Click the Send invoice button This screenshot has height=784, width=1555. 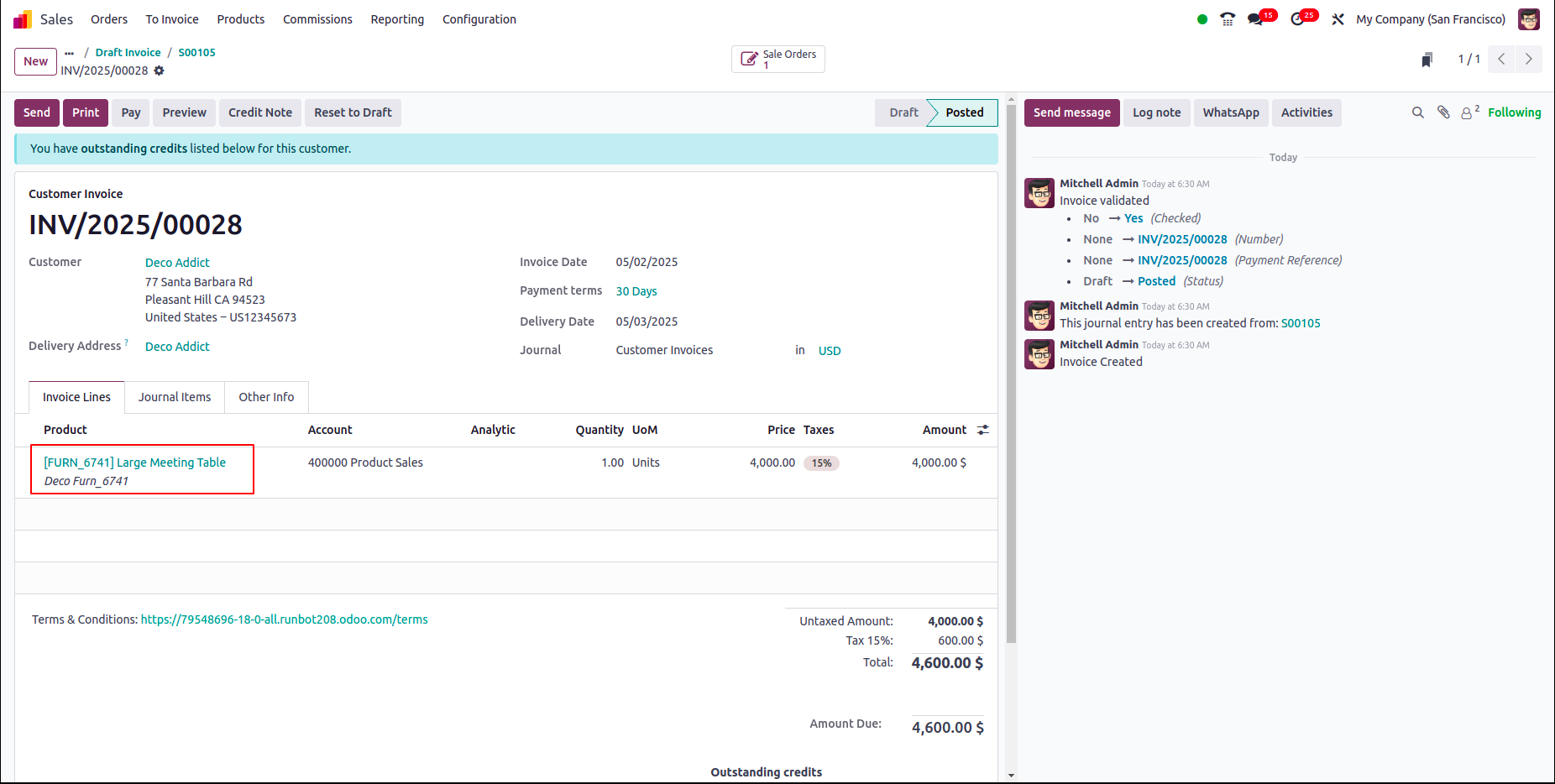[37, 112]
